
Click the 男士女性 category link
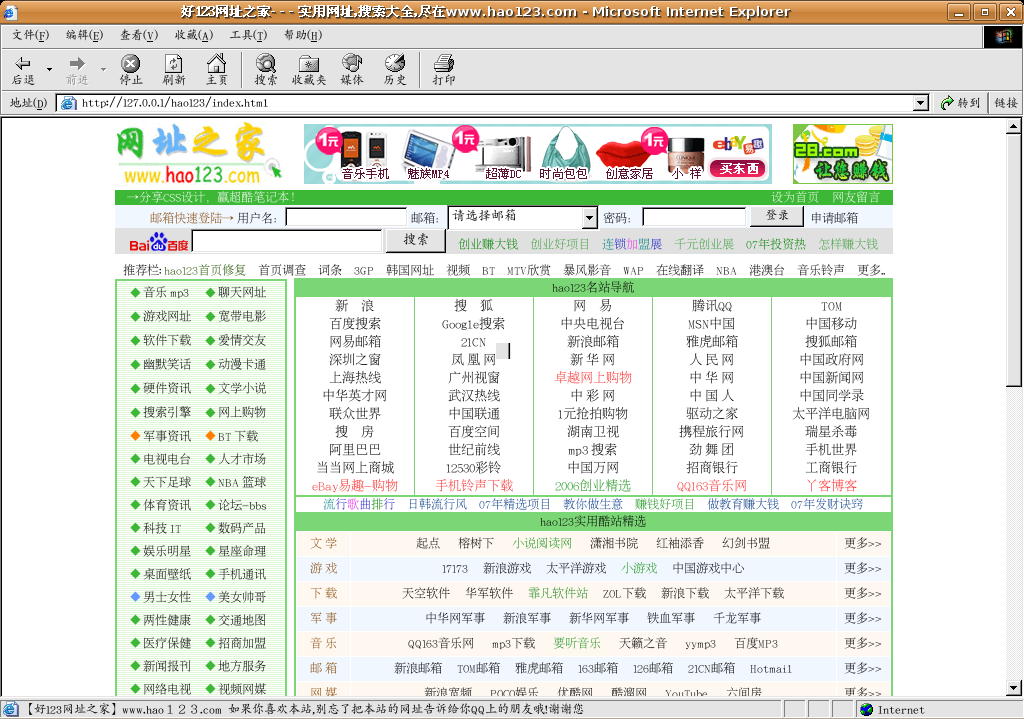(167, 597)
